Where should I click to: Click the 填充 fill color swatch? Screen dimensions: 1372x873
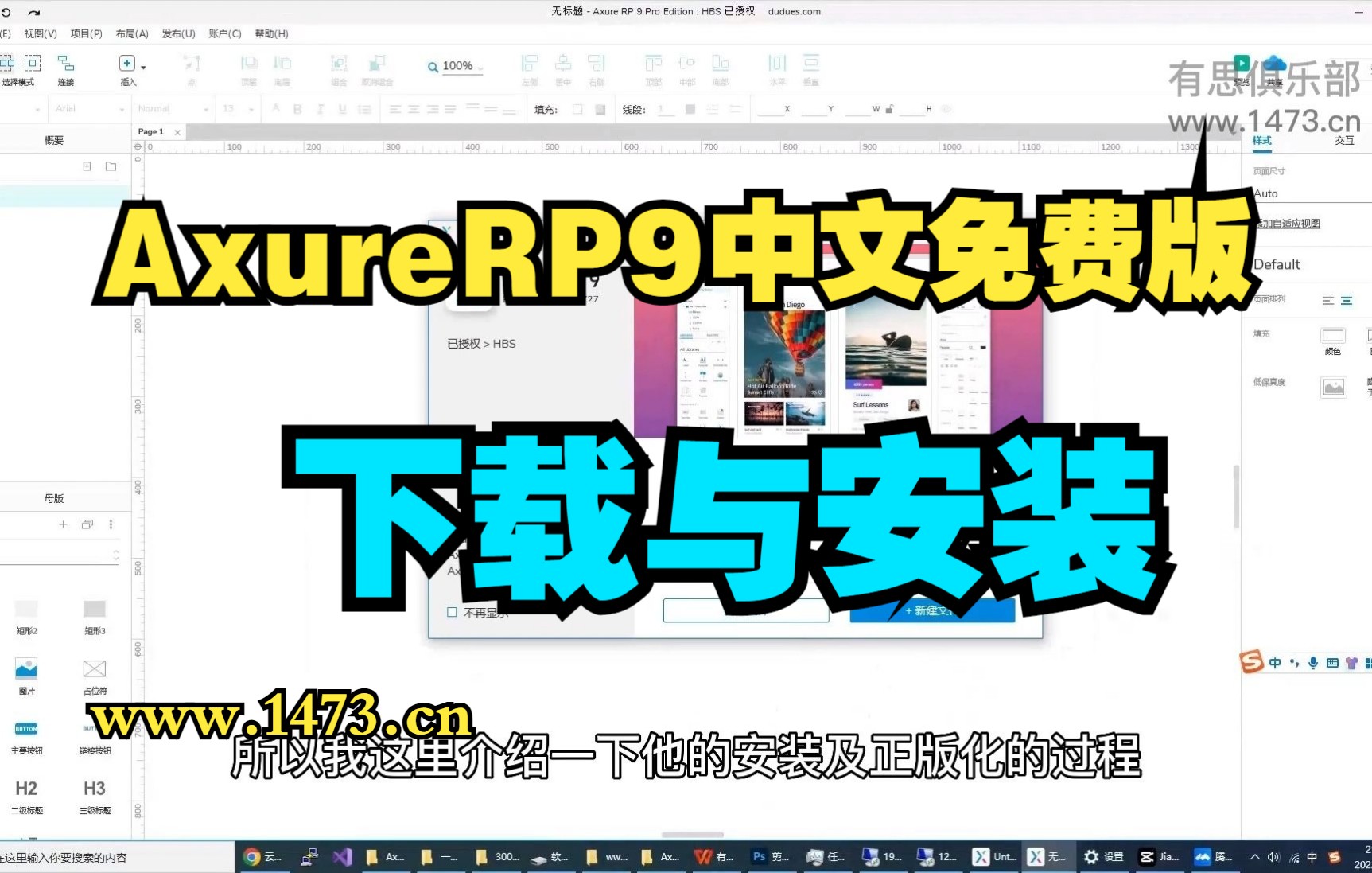pyautogui.click(x=577, y=109)
